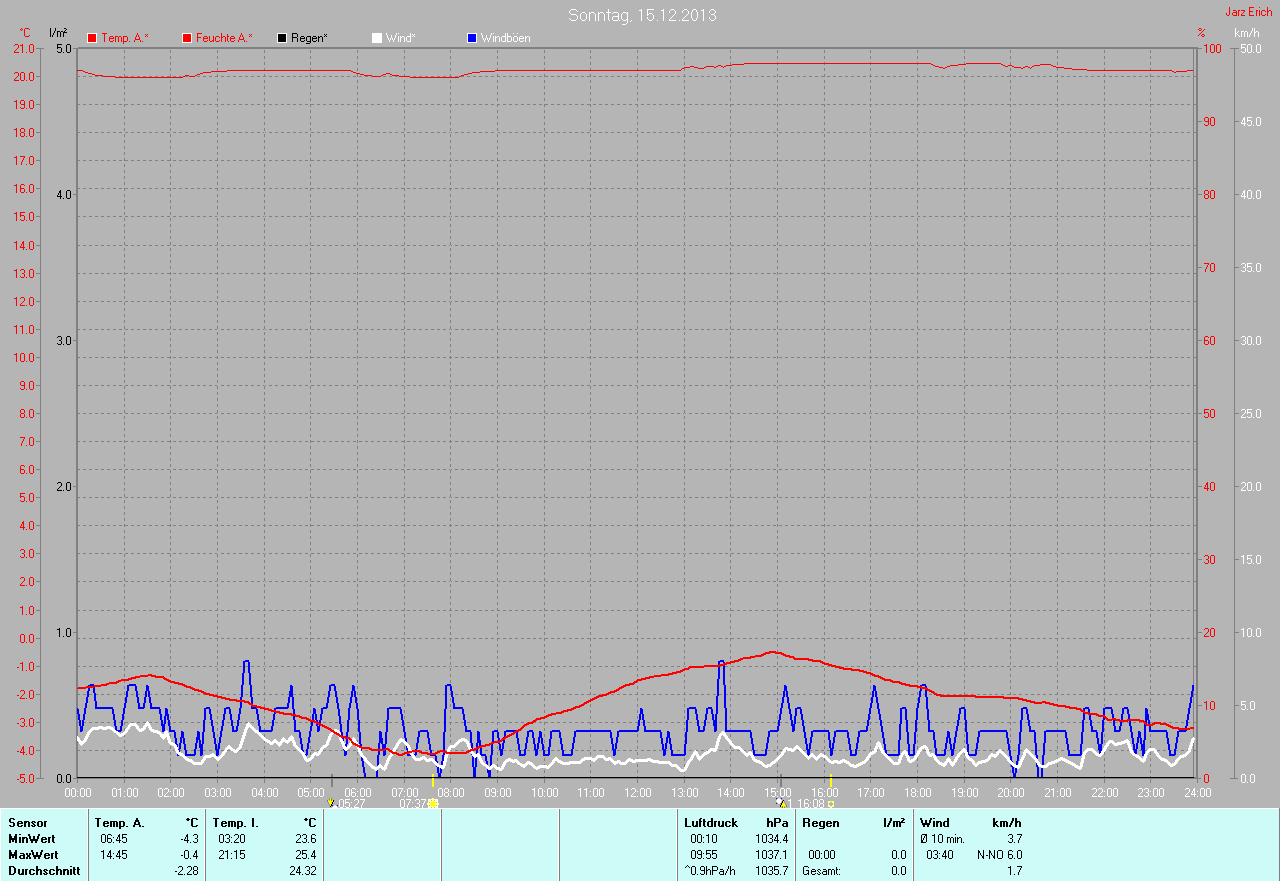Click the '14:45' maximum time cell

pyautogui.click(x=114, y=855)
